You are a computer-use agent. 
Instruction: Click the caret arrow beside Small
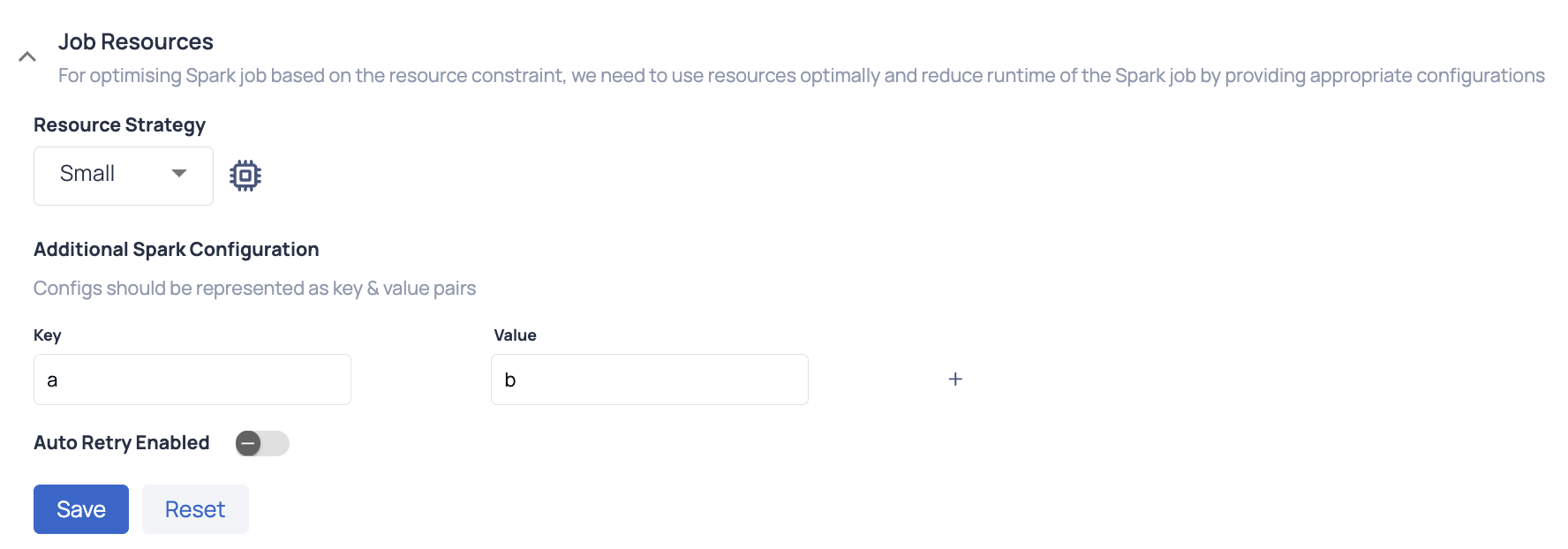[x=179, y=174]
